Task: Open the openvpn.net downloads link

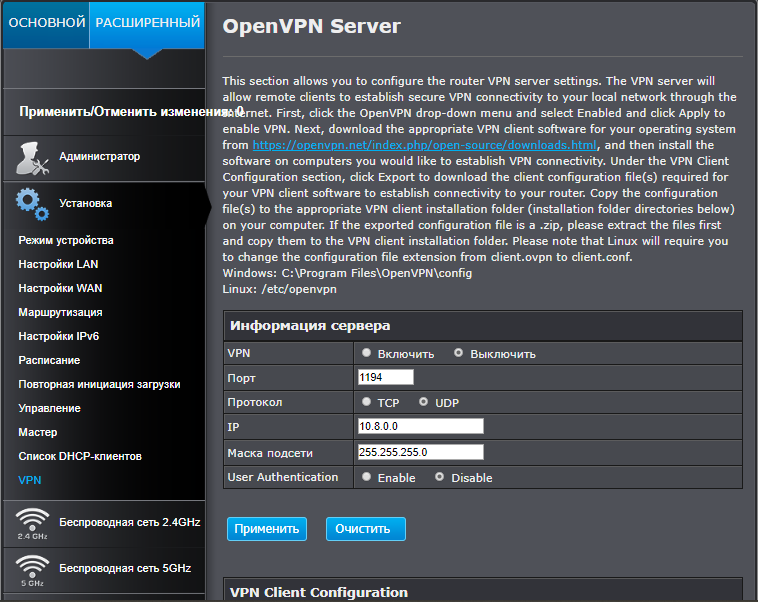Action: (x=424, y=145)
